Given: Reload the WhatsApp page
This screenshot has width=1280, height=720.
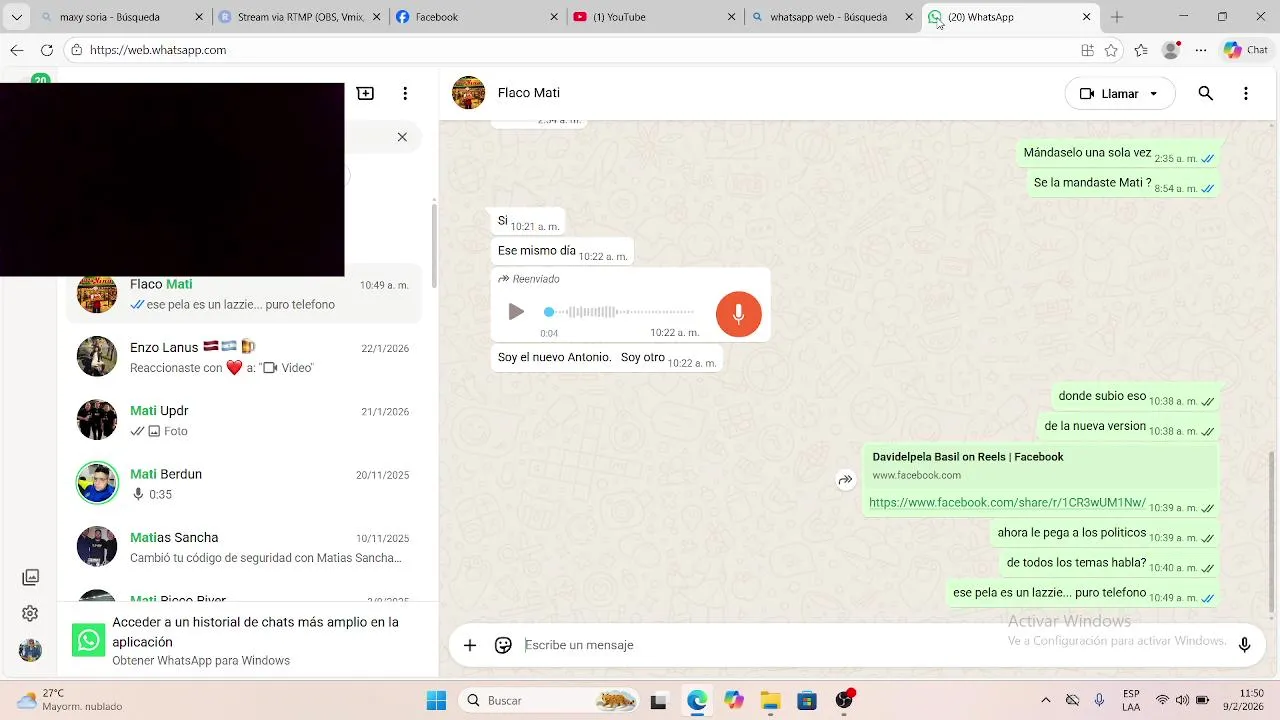Looking at the screenshot, I should pos(47,50).
